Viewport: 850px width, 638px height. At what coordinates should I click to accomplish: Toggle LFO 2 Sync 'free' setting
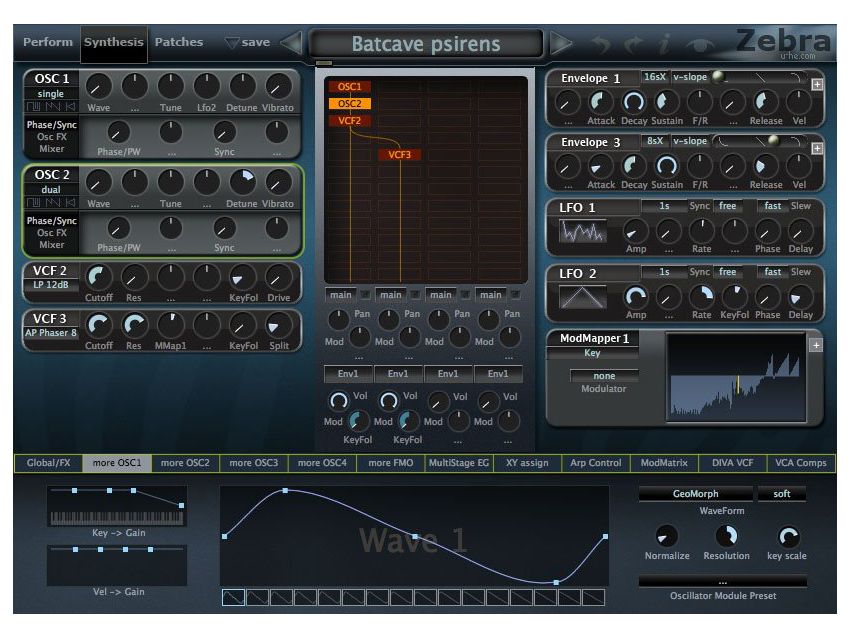click(x=727, y=272)
